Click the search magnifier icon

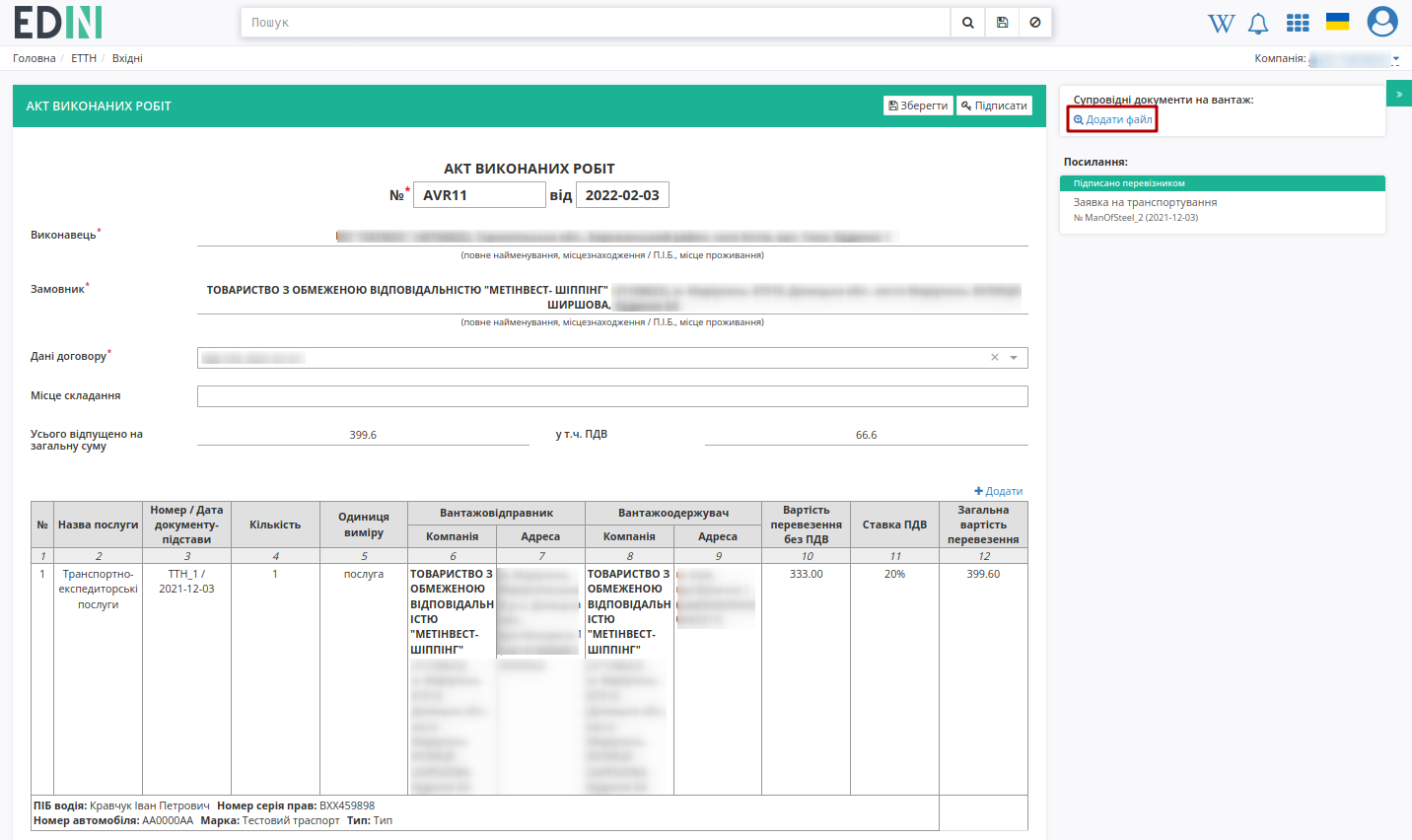[967, 23]
